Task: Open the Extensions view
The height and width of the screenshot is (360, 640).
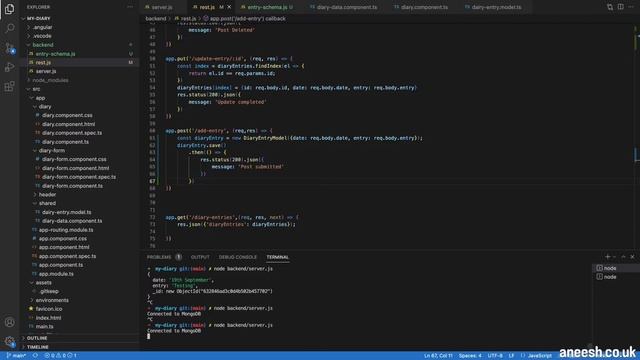Action: pos(9,86)
